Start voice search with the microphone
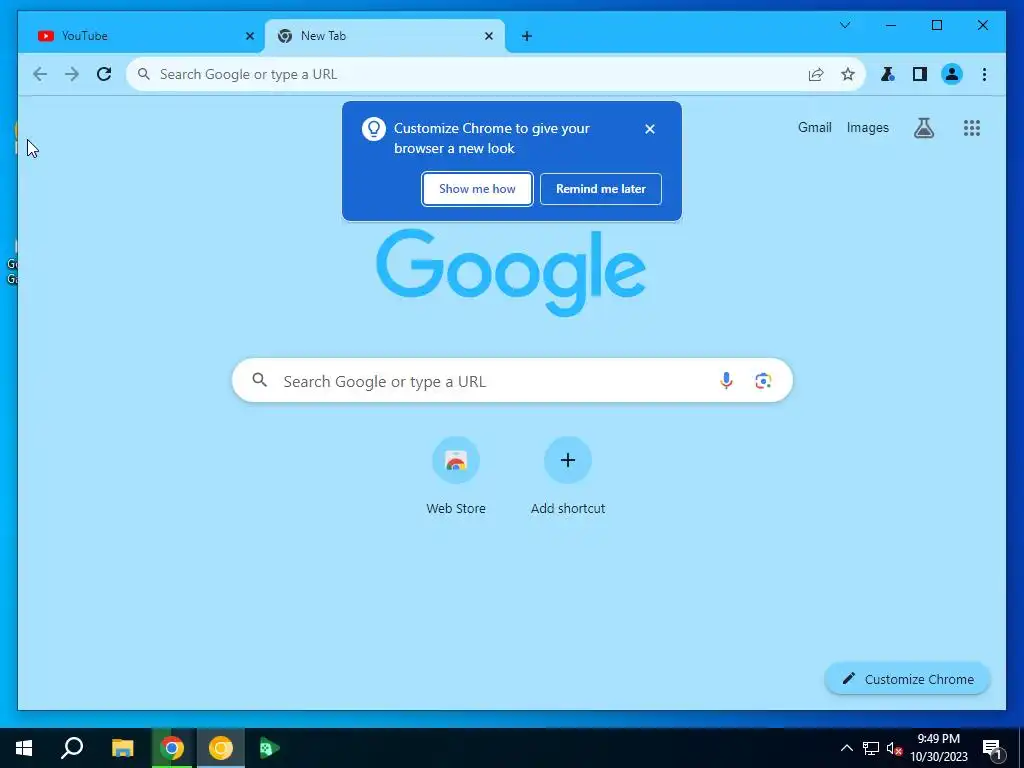 726,381
